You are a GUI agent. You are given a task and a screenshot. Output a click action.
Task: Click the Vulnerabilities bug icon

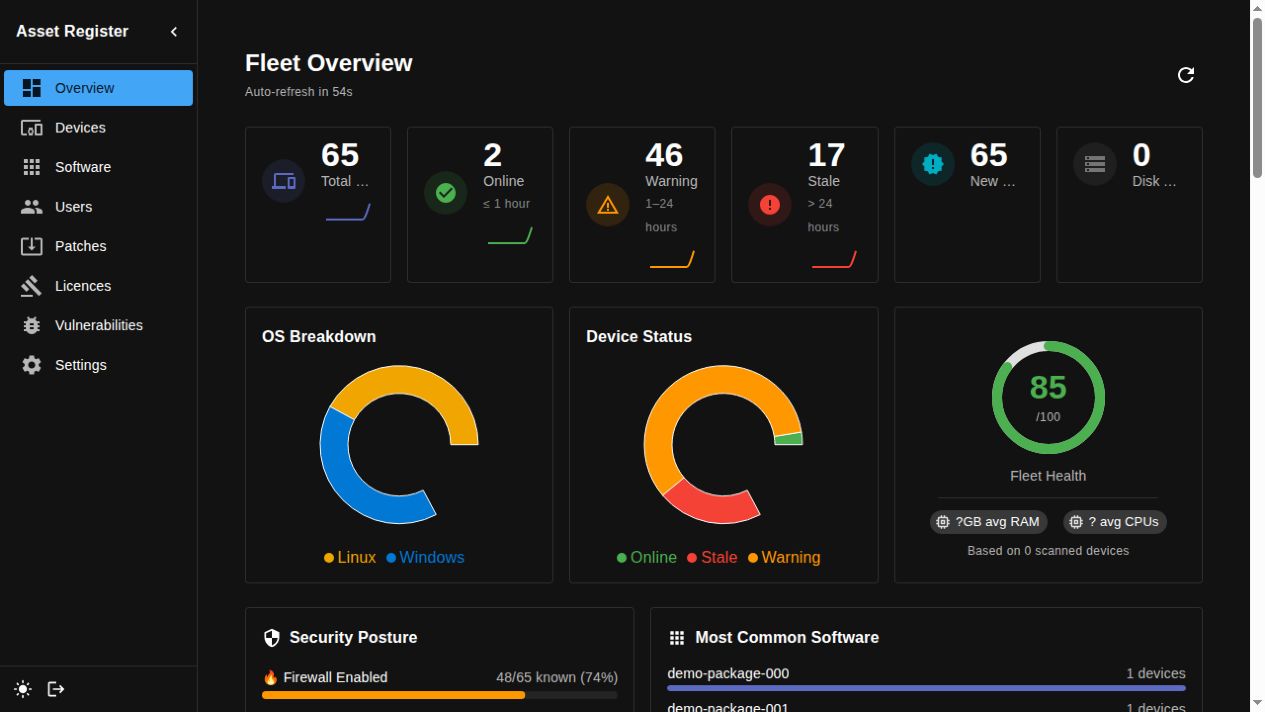pos(32,325)
